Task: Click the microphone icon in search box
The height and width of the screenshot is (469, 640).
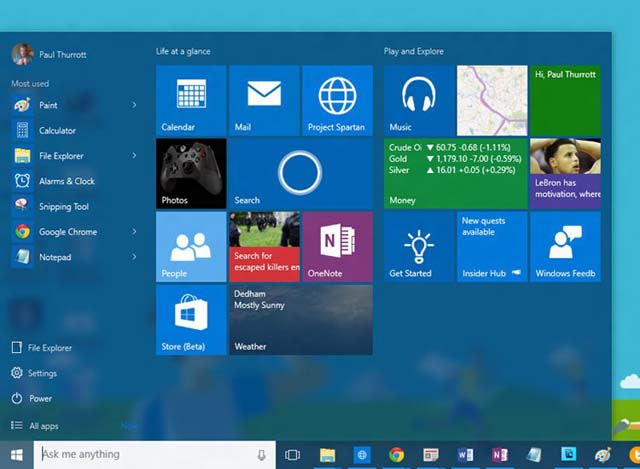Action: tap(262, 455)
